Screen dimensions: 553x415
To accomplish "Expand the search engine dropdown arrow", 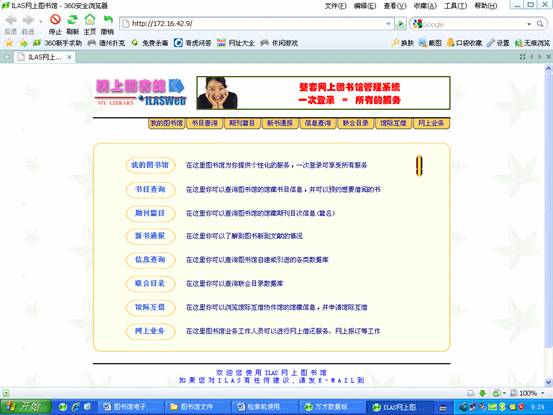I will tap(529, 24).
